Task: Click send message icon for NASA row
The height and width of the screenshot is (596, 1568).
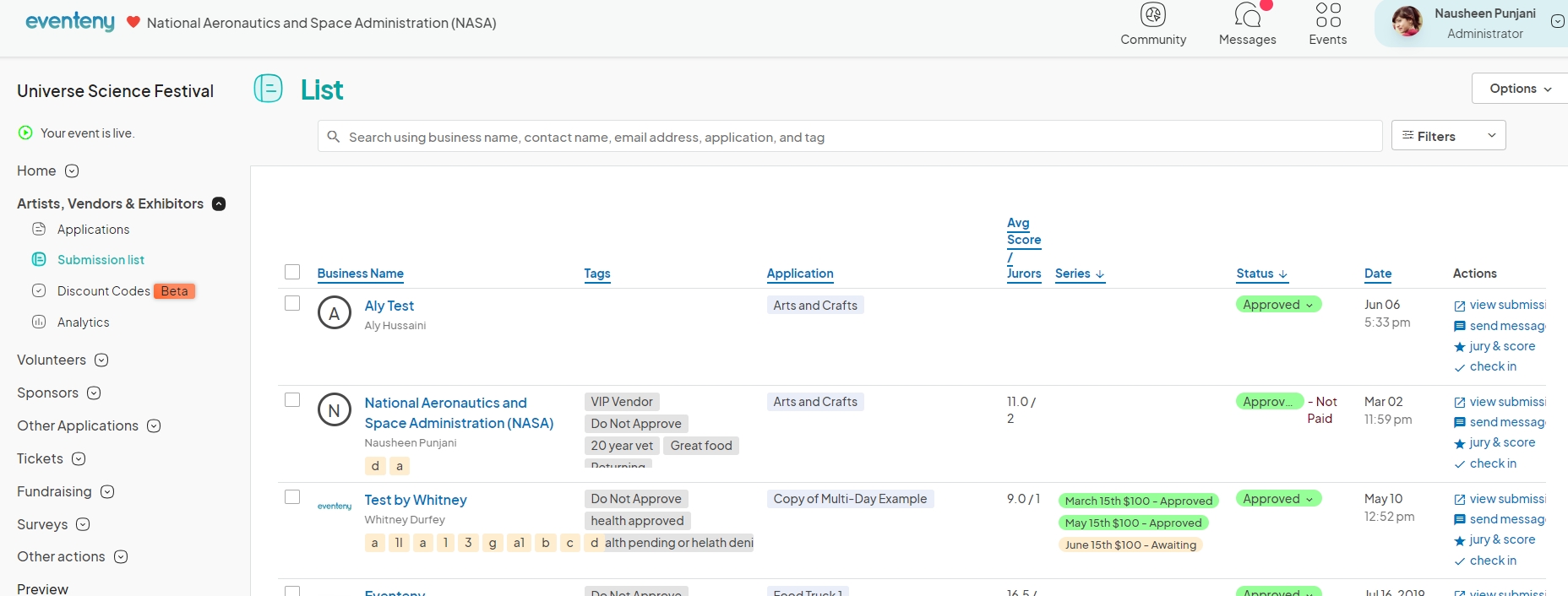Action: [x=1460, y=423]
